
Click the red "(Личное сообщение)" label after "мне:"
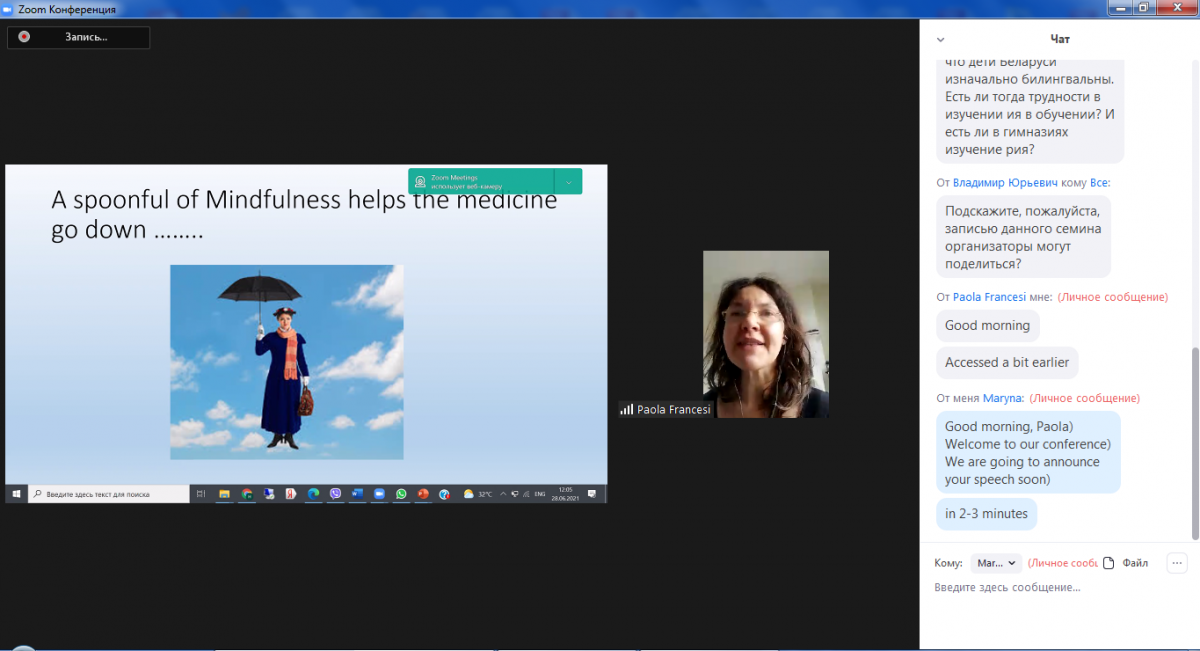click(1113, 297)
